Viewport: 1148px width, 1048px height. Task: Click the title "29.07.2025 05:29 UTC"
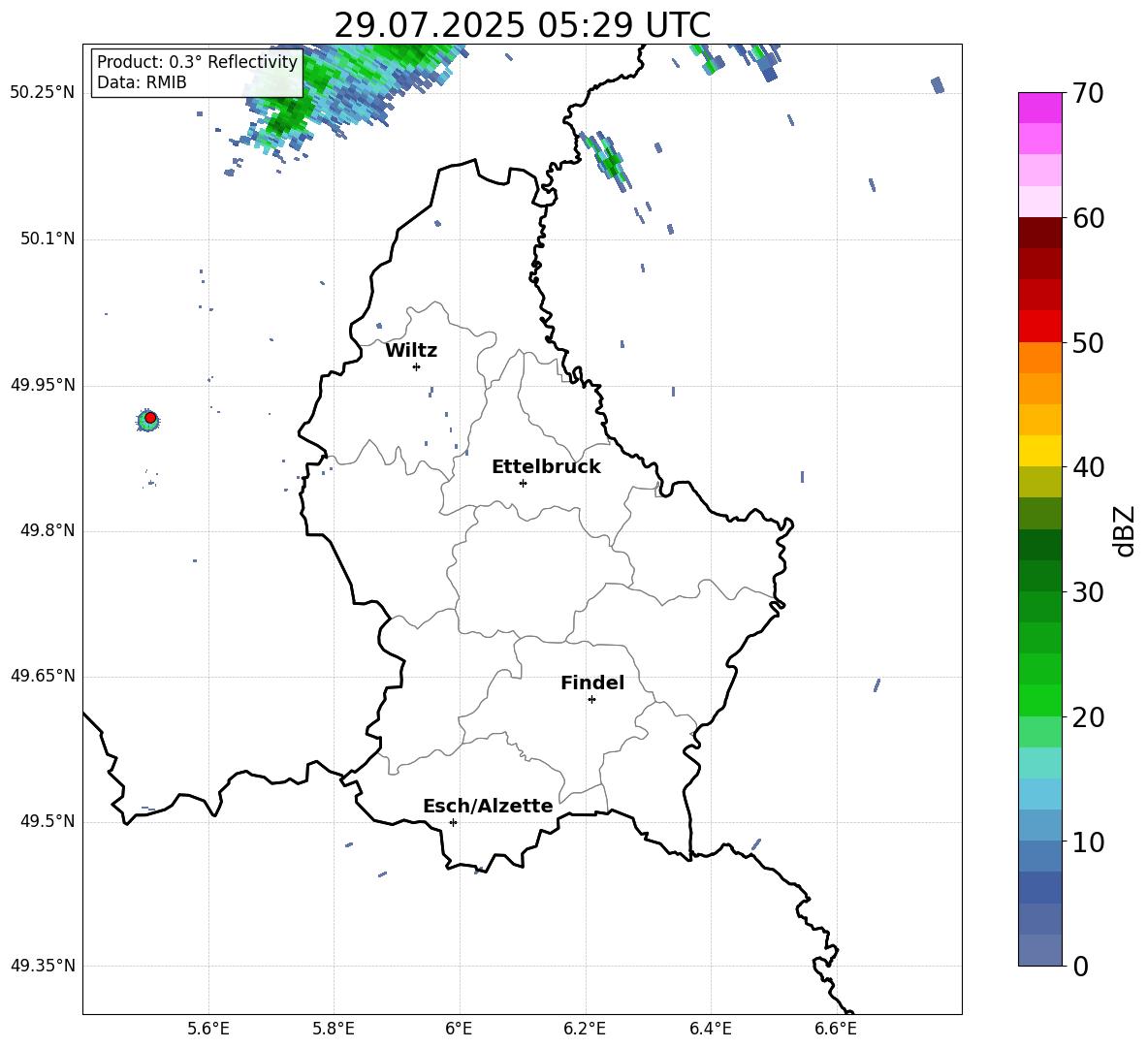522,25
